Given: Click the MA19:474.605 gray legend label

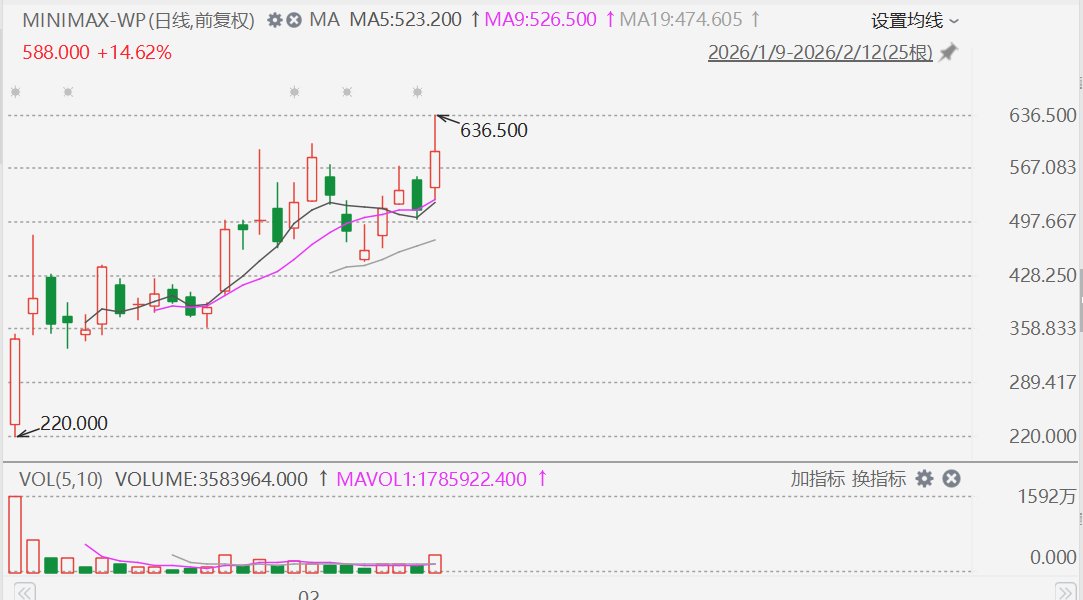Looking at the screenshot, I should pos(682,20).
